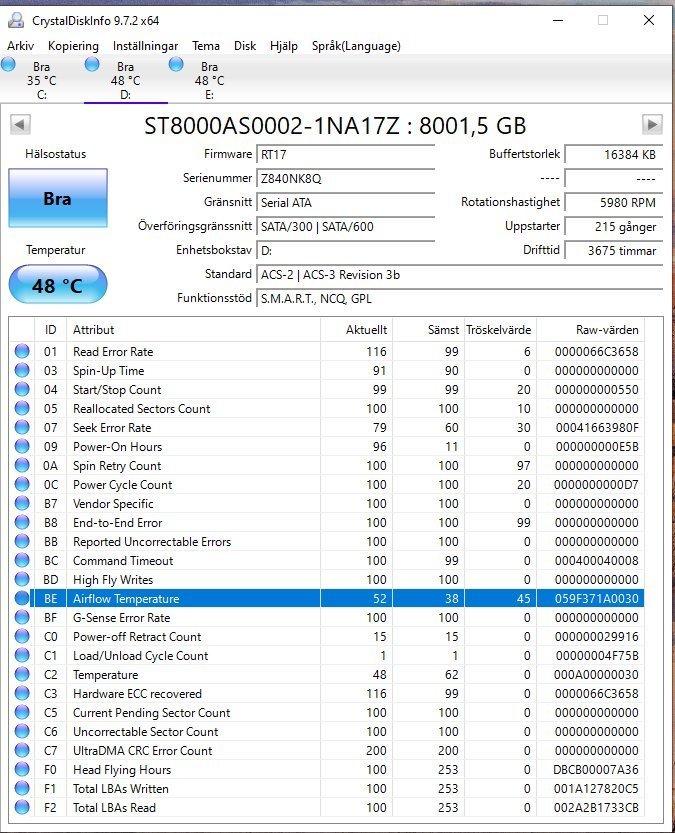The width and height of the screenshot is (675, 833).
Task: Click the SATA/300 | SATA/600 transfer mode field
Action: click(345, 227)
